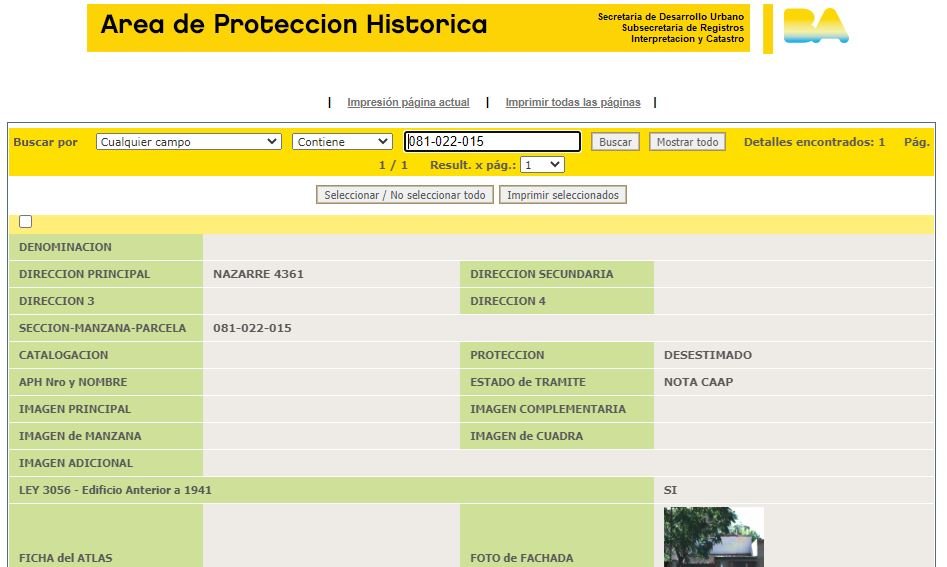Click the 'APH Nro y NOMBRE' label

tap(73, 382)
